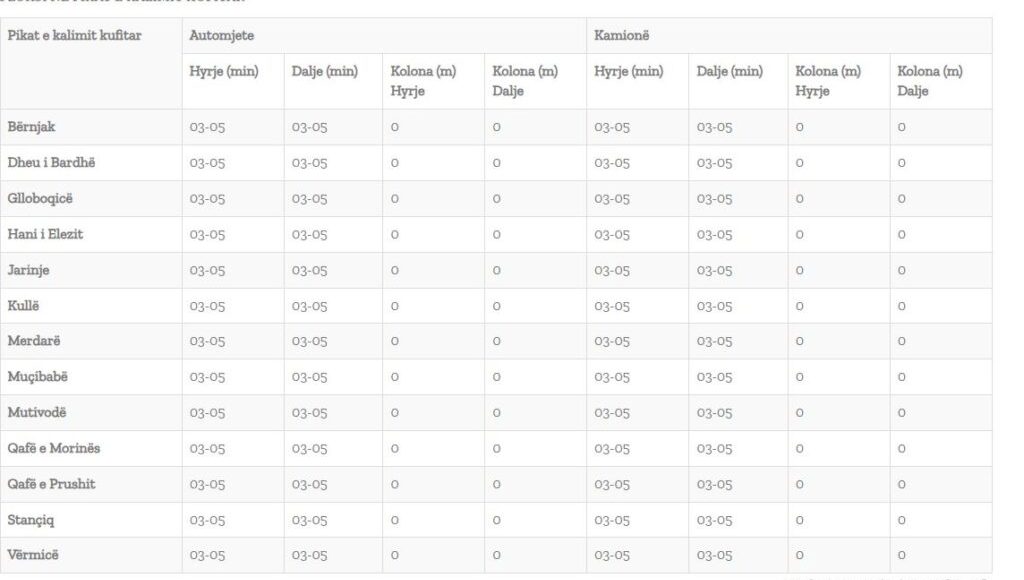Image resolution: width=1024 pixels, height=580 pixels.
Task: Select the Kullë row label
Action: 23,306
